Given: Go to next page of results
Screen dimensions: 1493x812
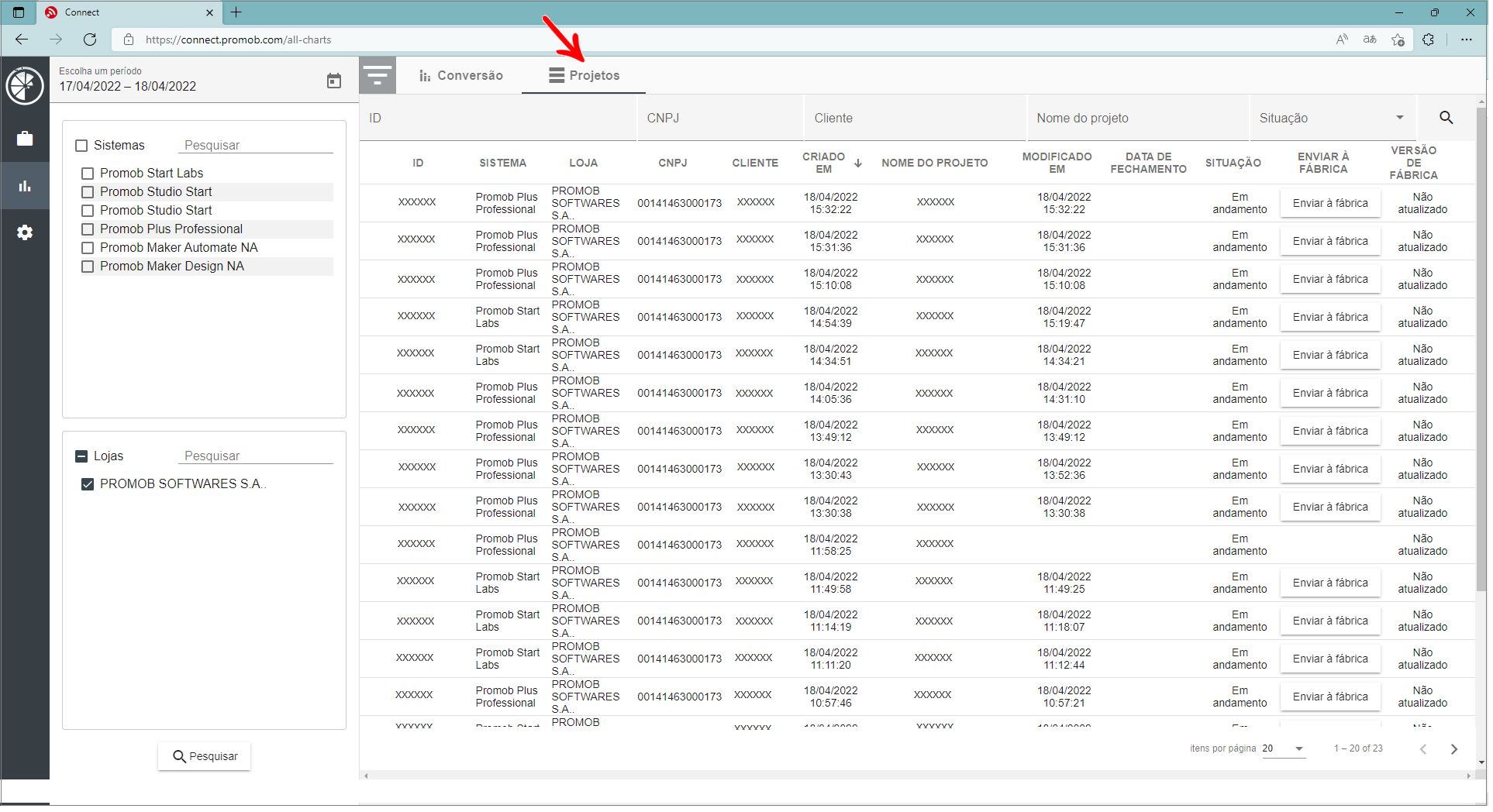Looking at the screenshot, I should coord(1454,749).
